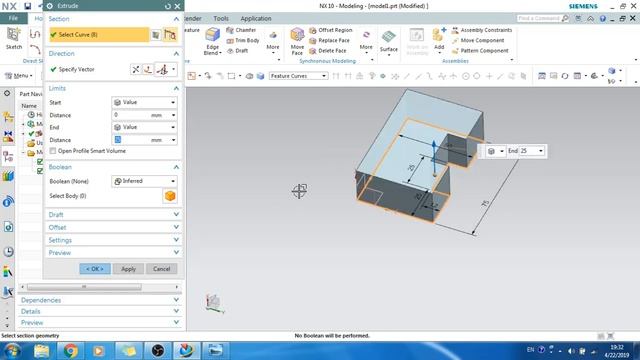The image size is (640, 360).
Task: Click the Chamfer command
Action: point(241,30)
